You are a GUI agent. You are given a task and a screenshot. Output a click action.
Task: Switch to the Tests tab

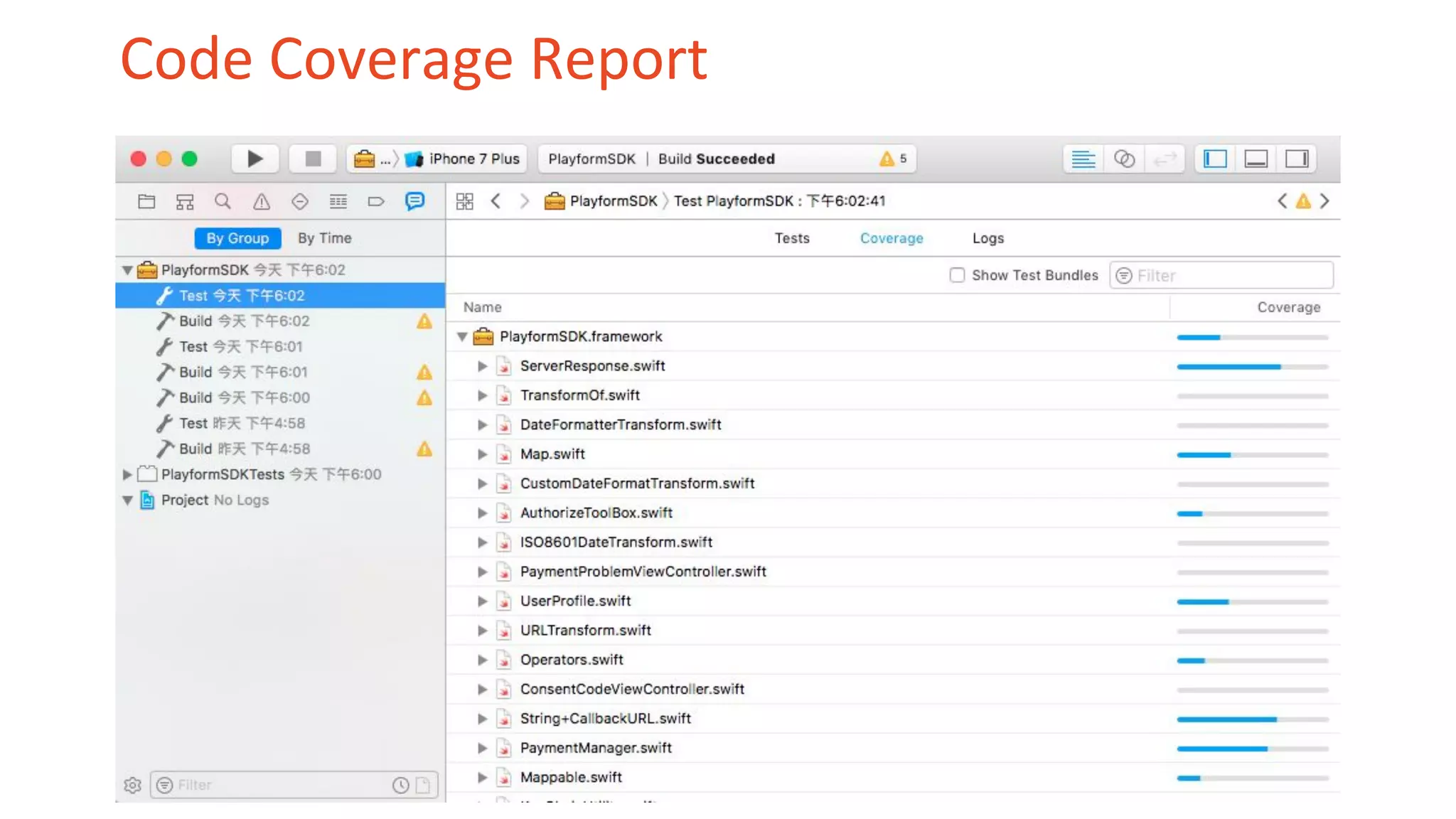coord(792,238)
